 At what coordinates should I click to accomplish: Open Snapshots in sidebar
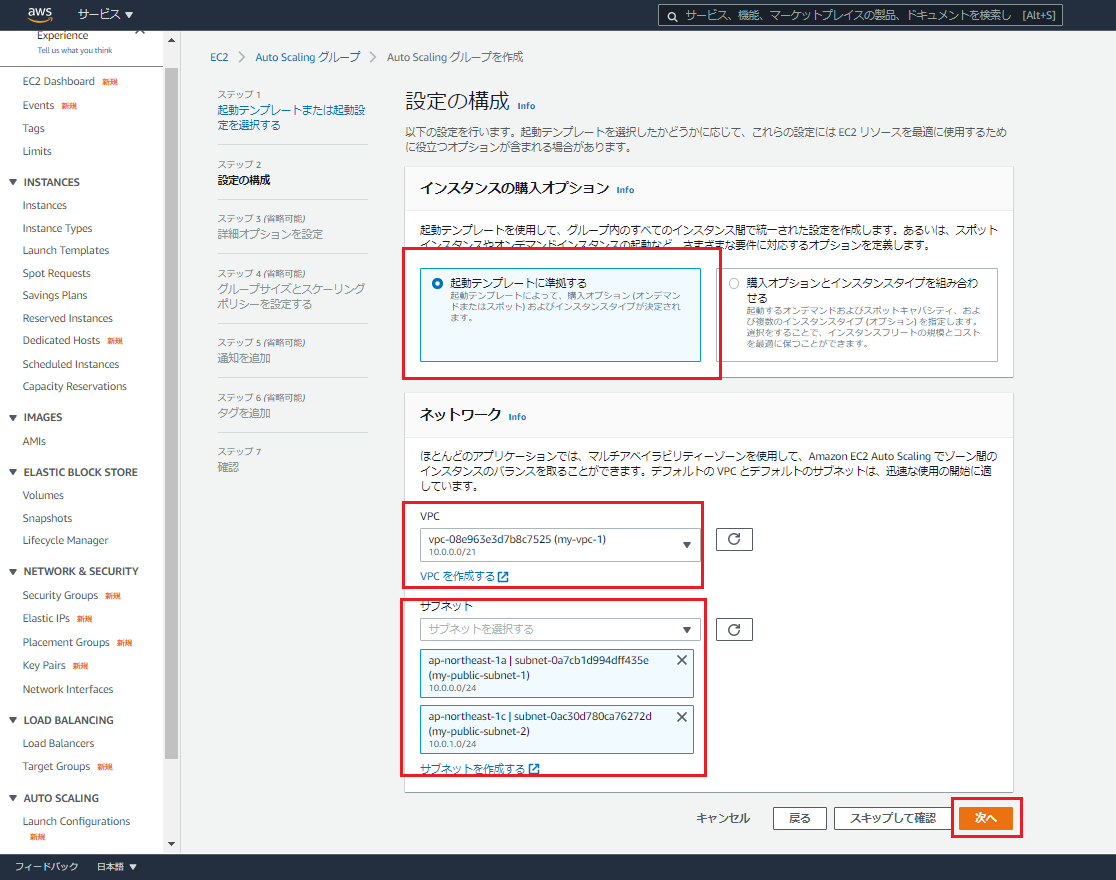click(47, 518)
